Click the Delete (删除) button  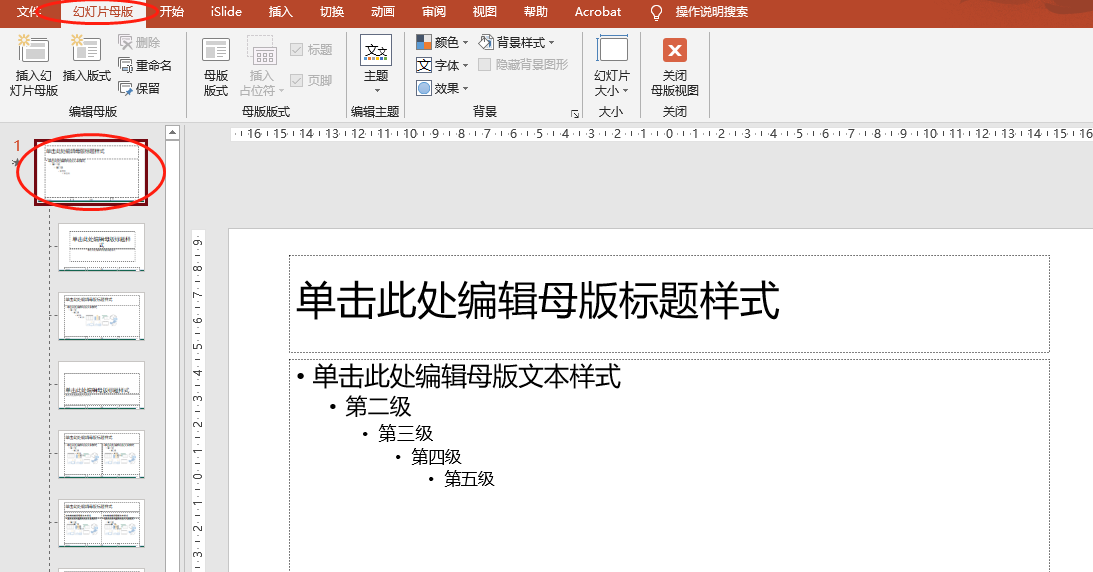pos(139,42)
